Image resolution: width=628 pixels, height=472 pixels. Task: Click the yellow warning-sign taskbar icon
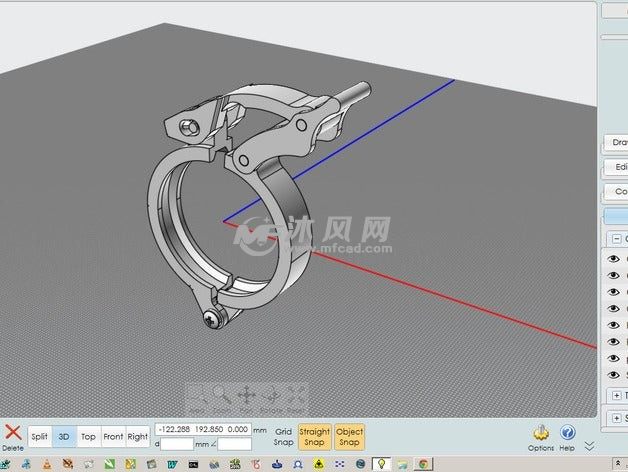[319, 464]
